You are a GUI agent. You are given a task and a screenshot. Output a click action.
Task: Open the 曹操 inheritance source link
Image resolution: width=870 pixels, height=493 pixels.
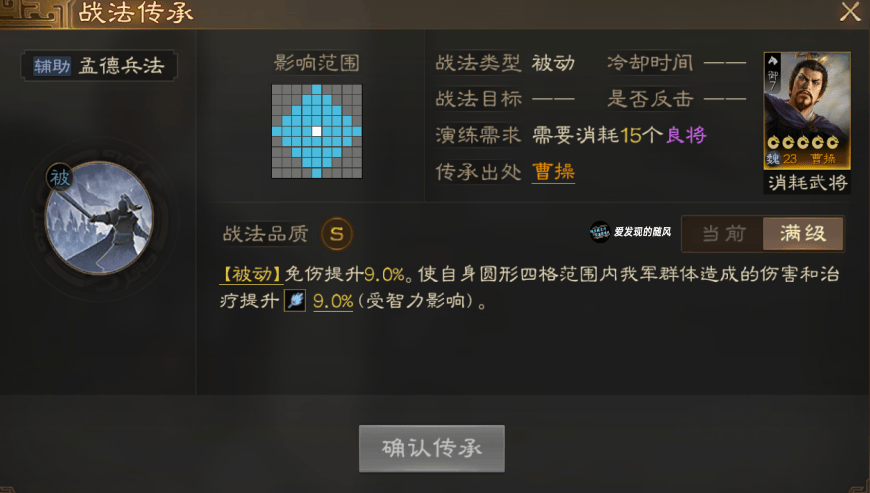point(553,172)
